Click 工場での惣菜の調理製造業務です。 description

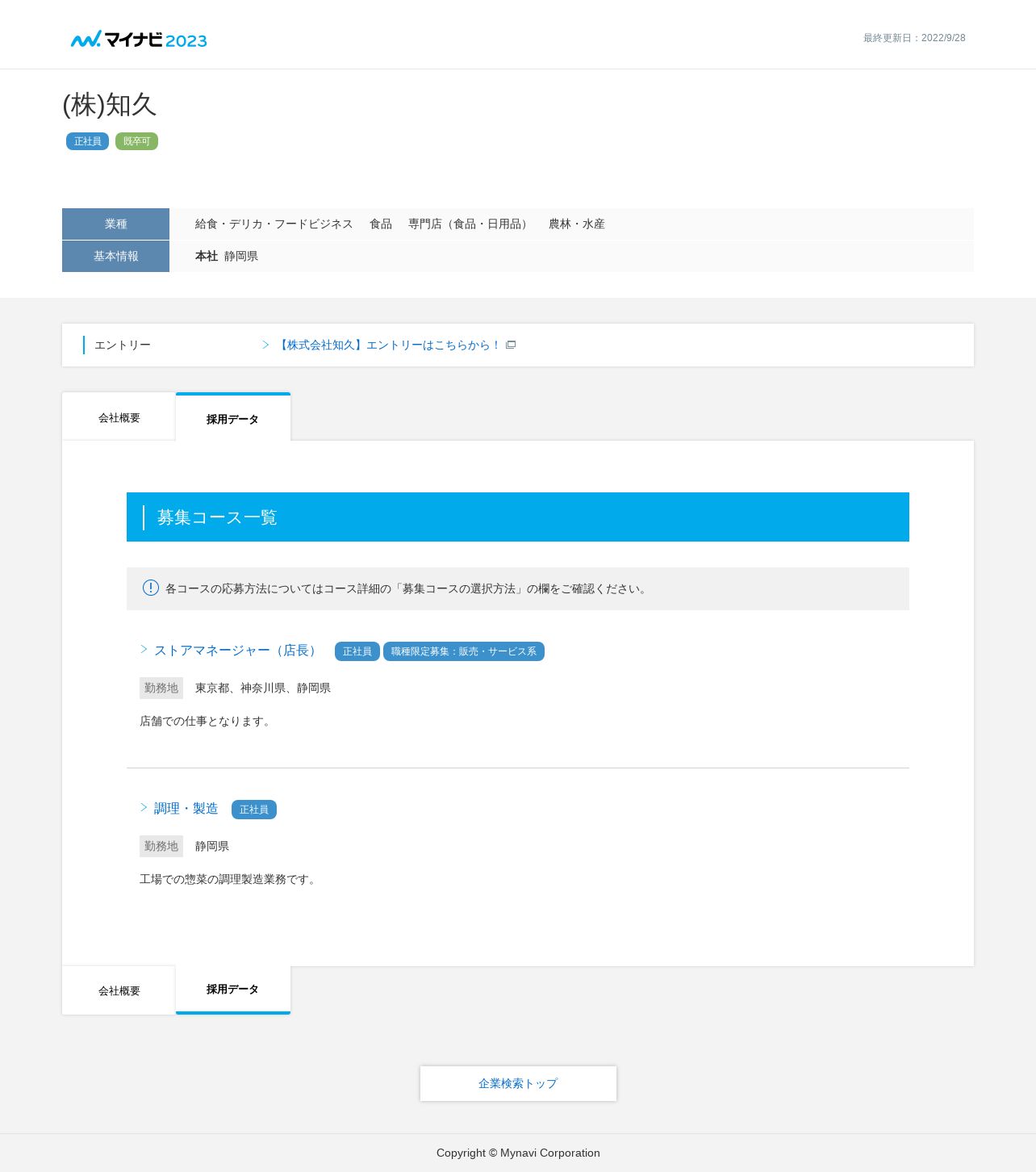(230, 879)
